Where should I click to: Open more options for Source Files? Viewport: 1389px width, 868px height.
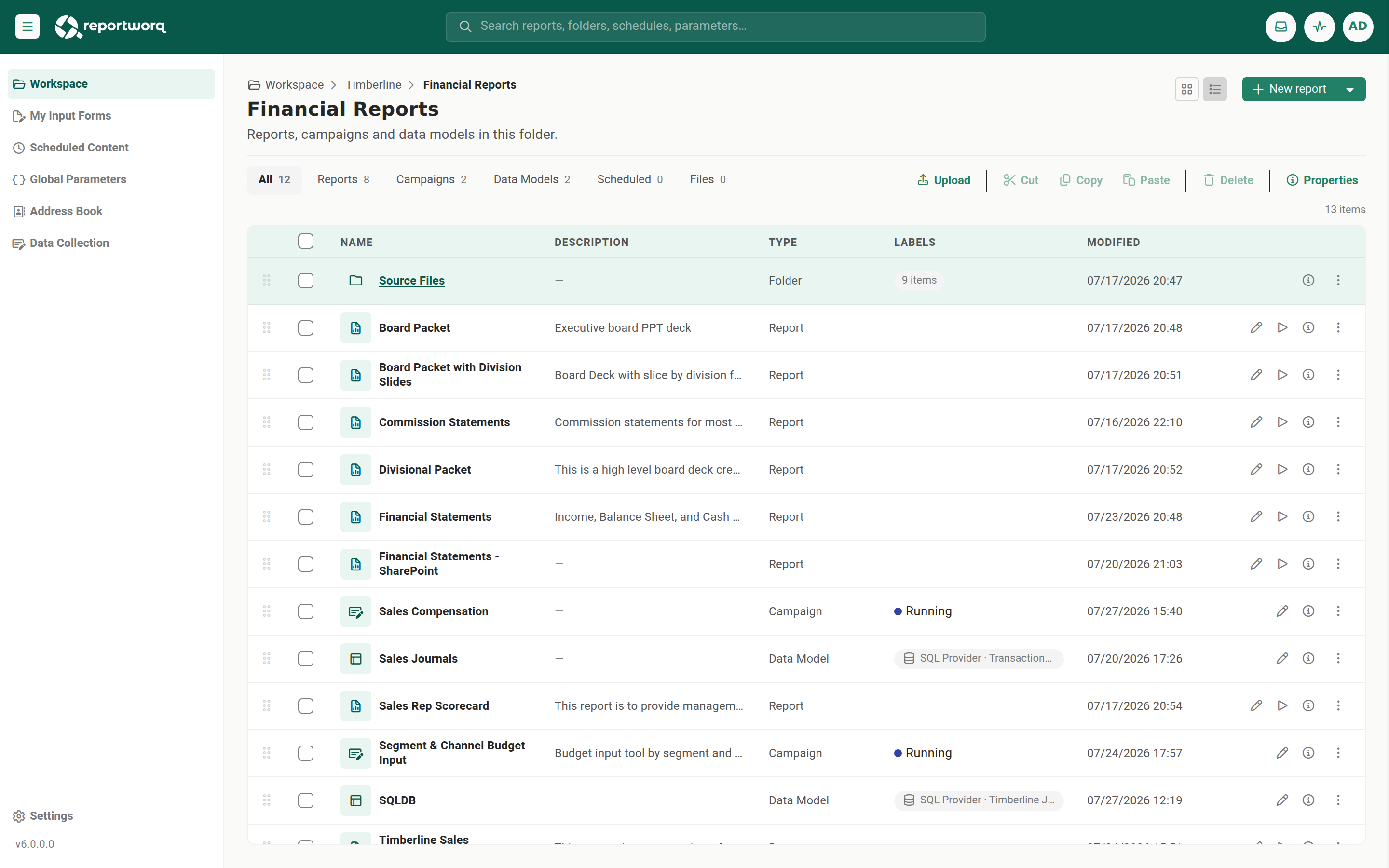point(1338,280)
